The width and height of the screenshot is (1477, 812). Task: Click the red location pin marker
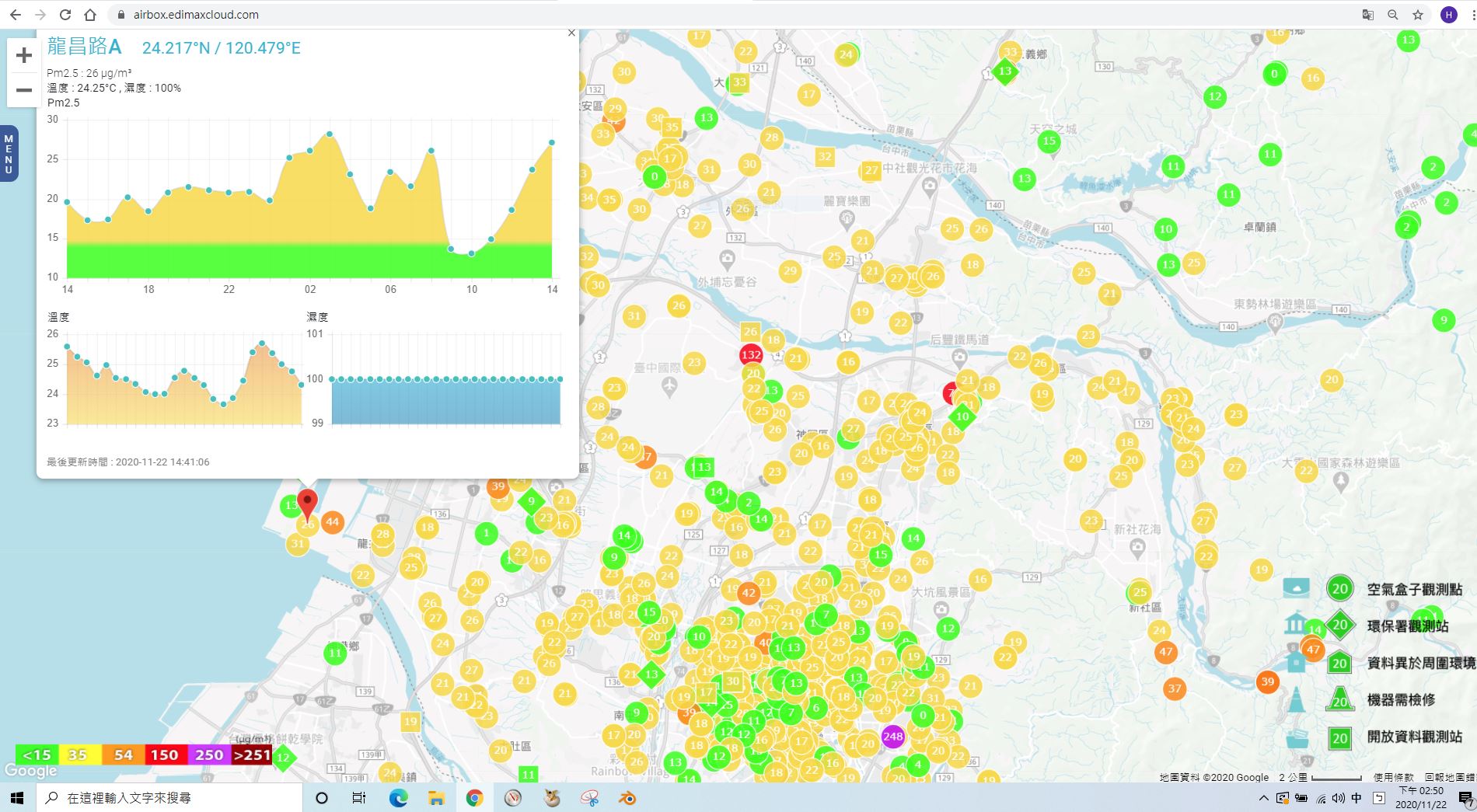308,505
